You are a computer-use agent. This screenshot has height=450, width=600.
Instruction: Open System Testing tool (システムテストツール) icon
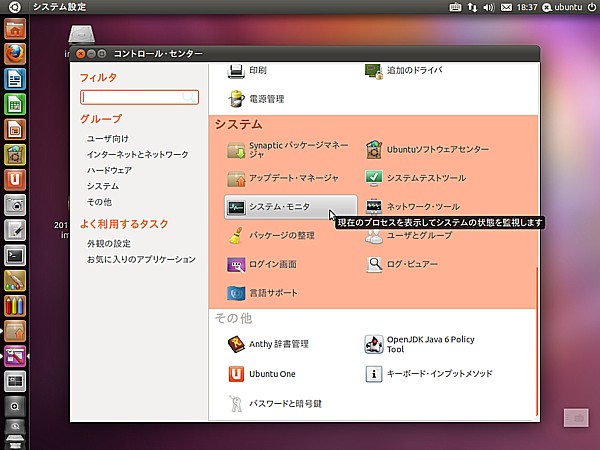(374, 178)
